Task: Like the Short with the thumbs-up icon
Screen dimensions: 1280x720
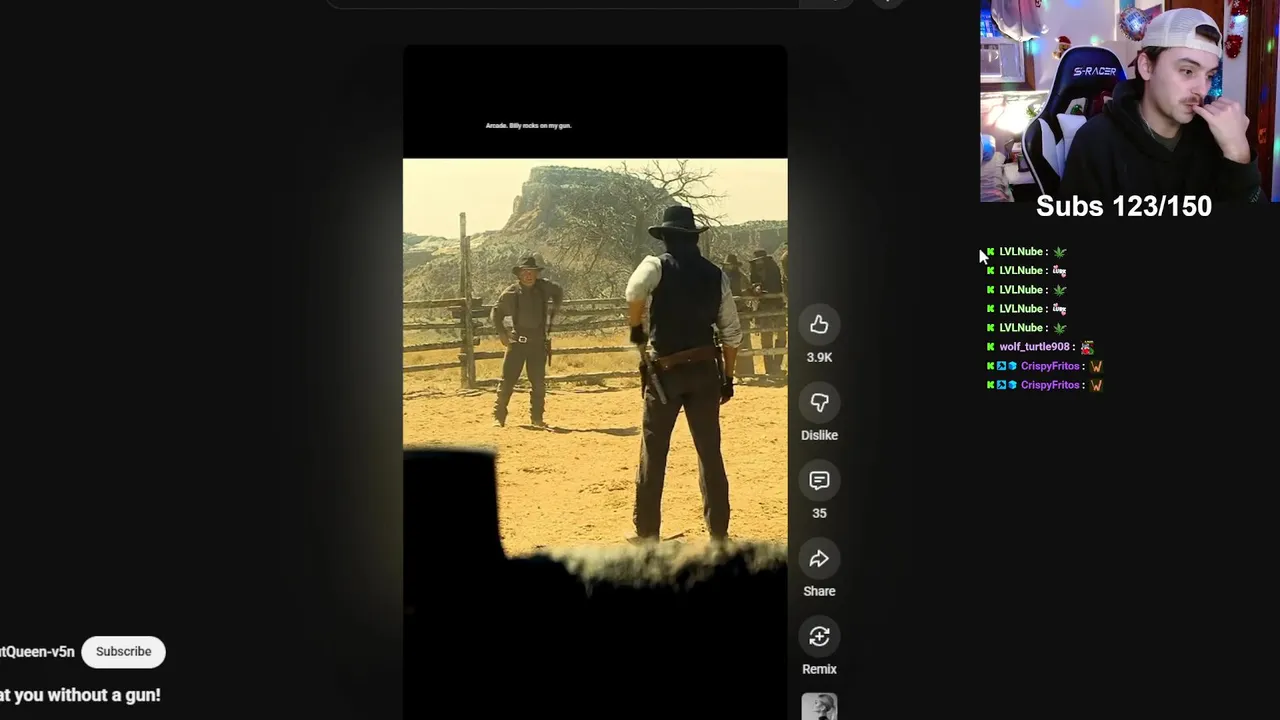Action: (819, 325)
